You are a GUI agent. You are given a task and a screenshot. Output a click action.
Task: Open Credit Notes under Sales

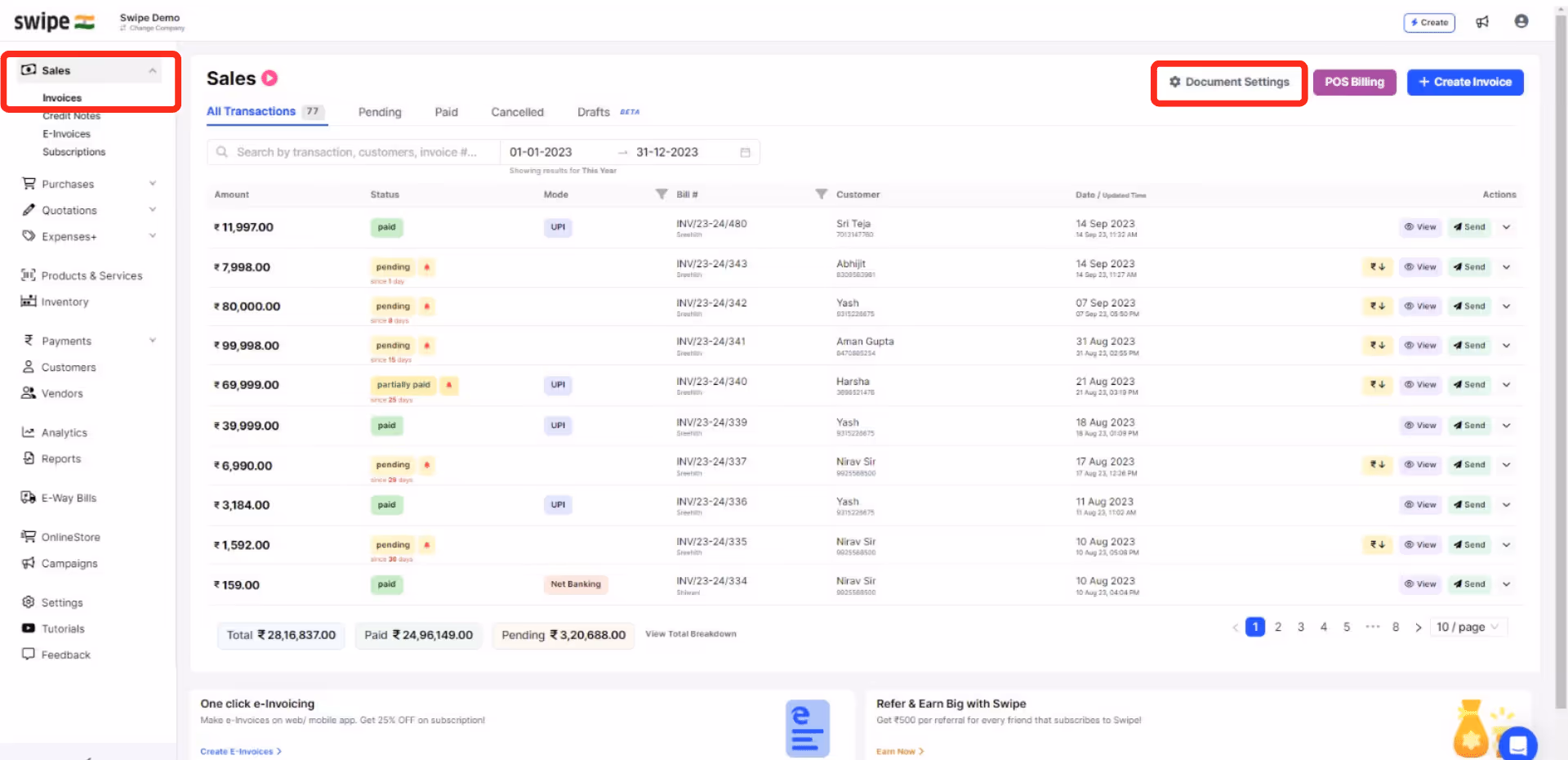point(72,116)
